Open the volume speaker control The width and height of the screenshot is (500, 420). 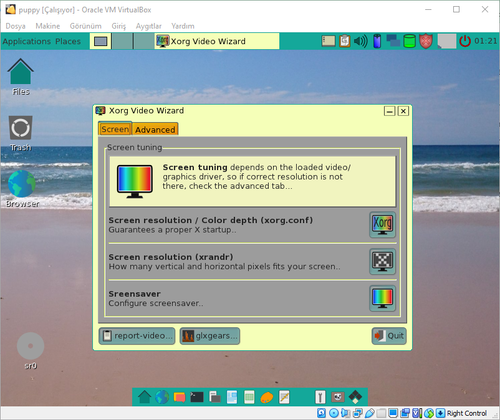[x=361, y=41]
